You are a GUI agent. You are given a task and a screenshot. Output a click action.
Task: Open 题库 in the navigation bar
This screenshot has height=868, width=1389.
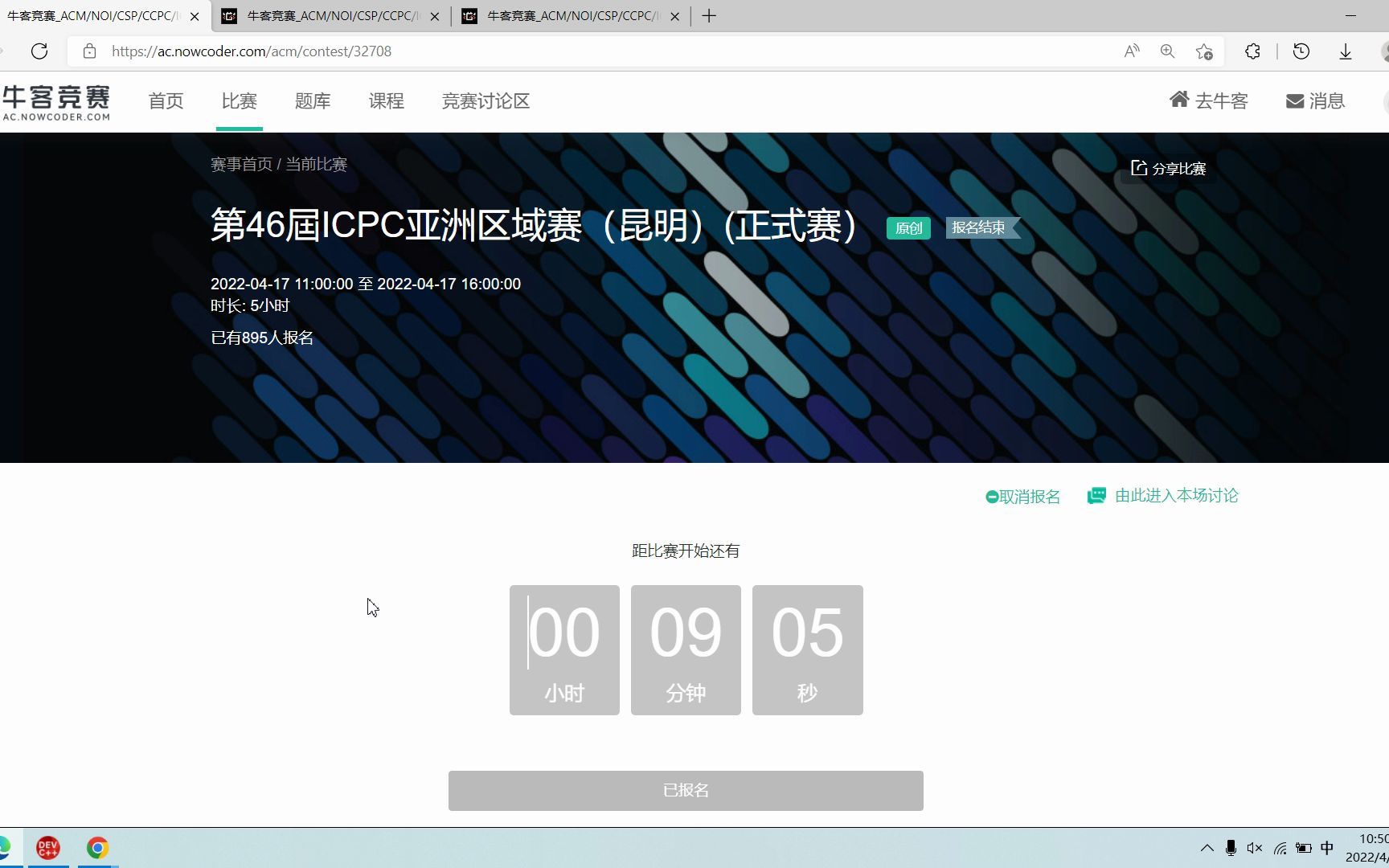[313, 101]
